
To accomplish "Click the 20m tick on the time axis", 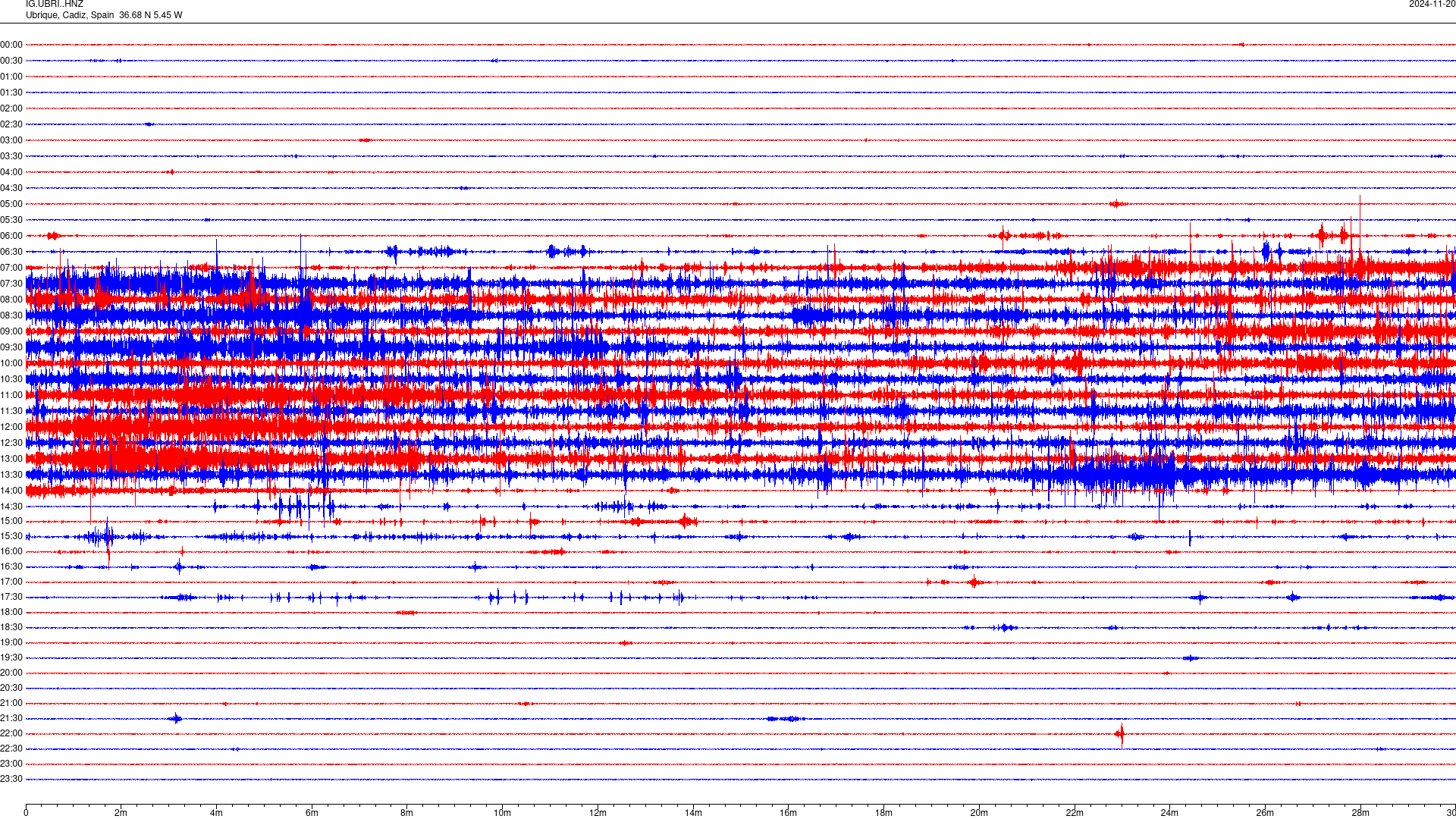I will (979, 813).
